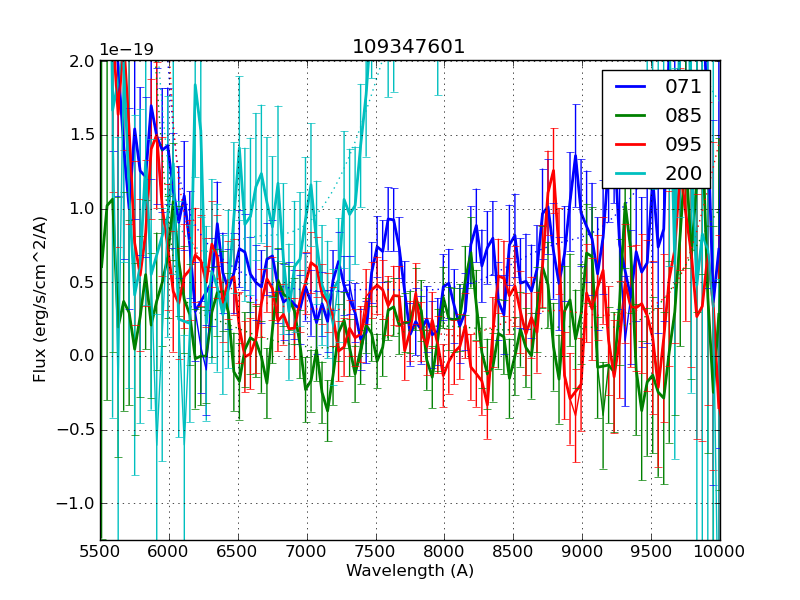The width and height of the screenshot is (800, 600).
Task: Pick the 200 legend entry text
Action: click(683, 173)
